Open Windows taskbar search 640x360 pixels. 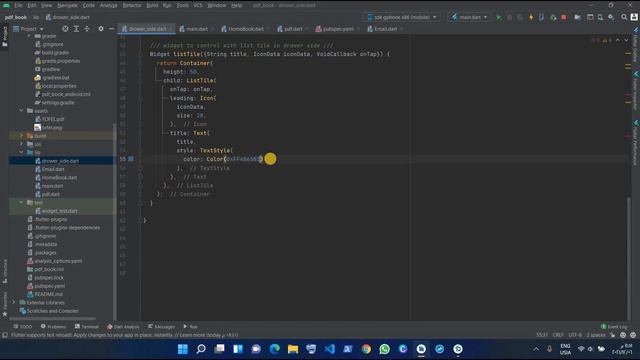(x=201, y=349)
